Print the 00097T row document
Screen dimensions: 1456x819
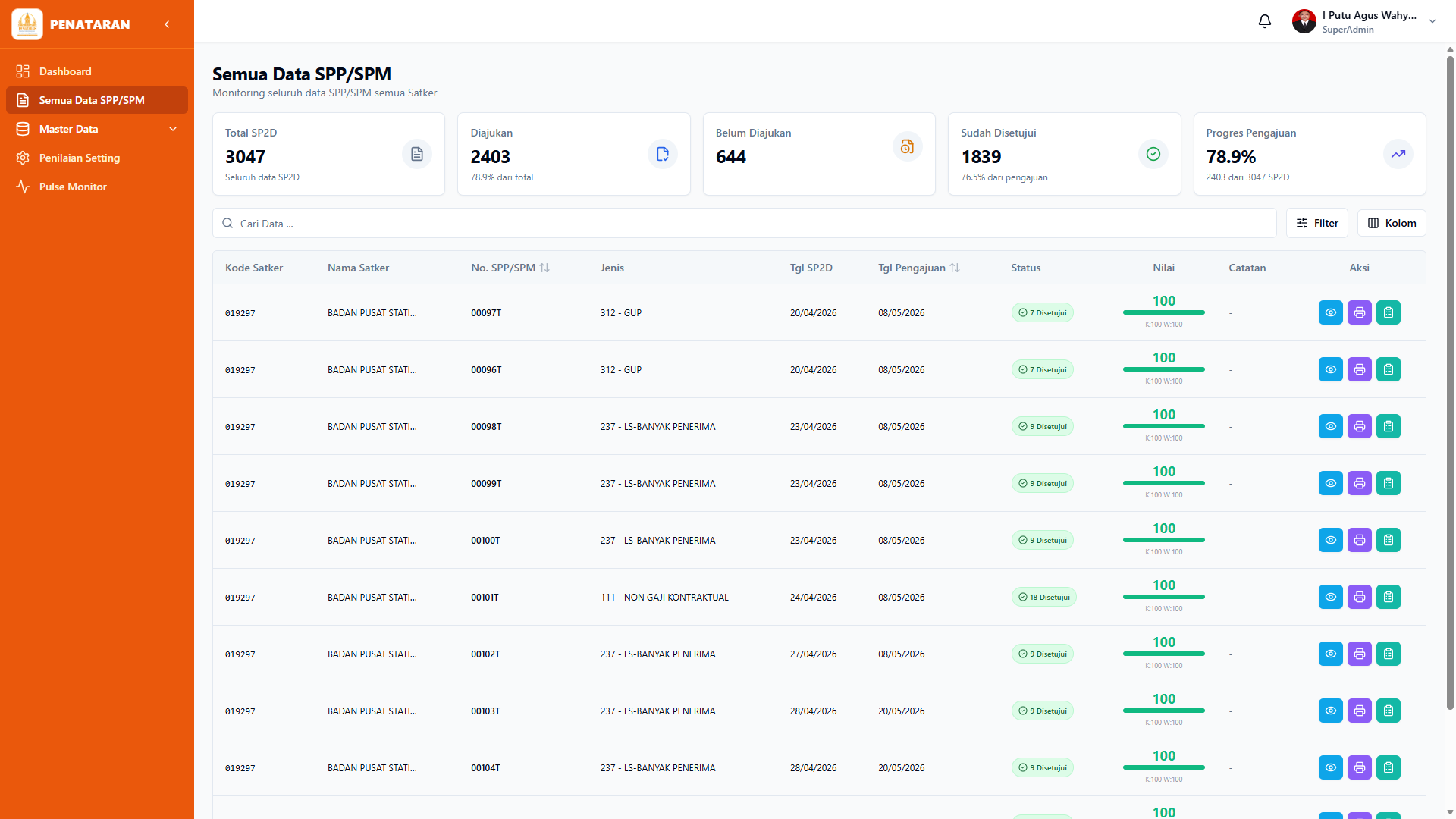click(1359, 312)
